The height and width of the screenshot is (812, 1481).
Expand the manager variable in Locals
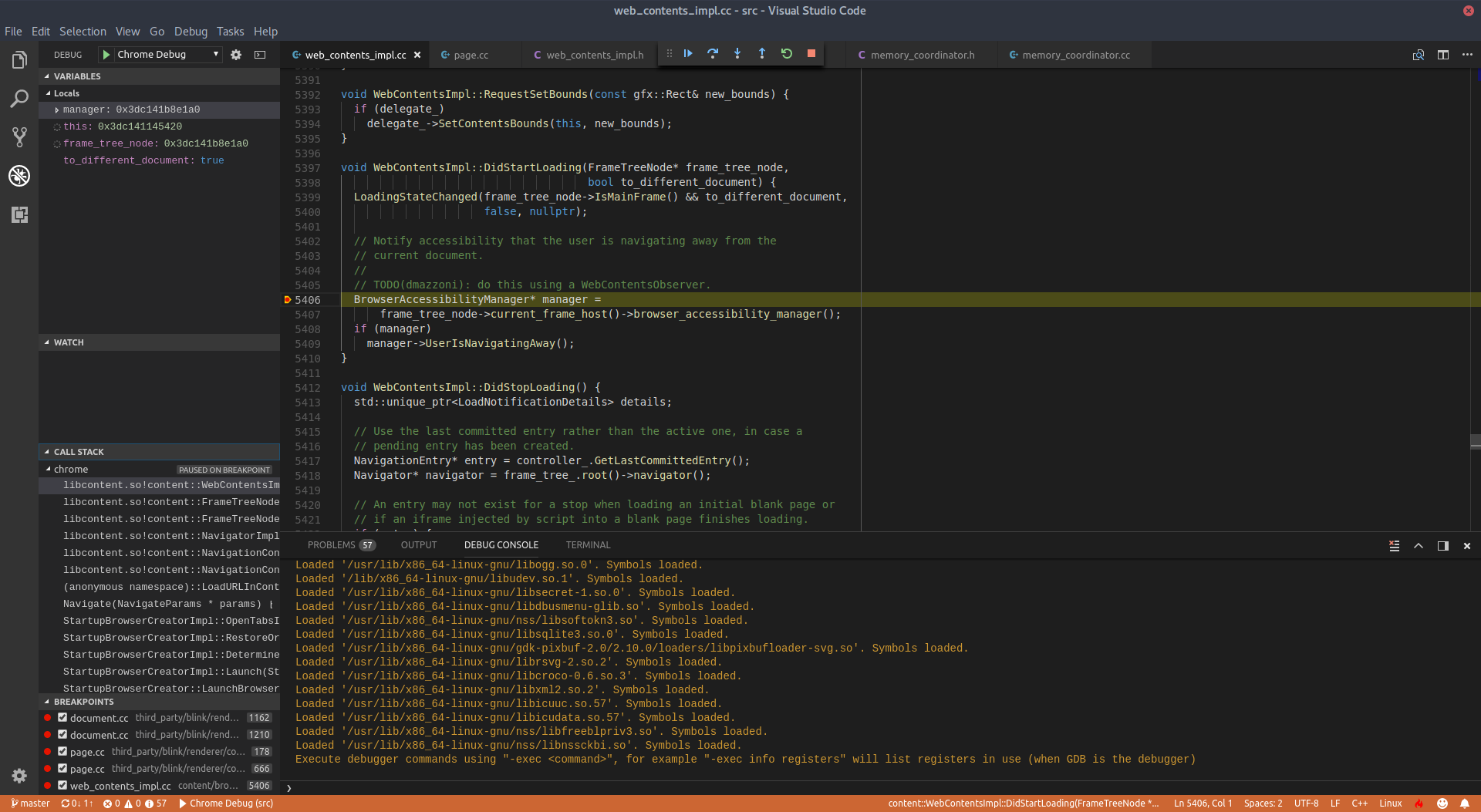click(57, 110)
